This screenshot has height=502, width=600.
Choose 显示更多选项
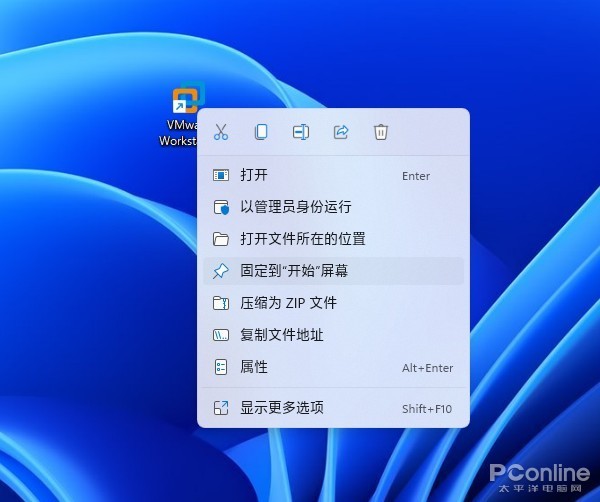coord(333,408)
